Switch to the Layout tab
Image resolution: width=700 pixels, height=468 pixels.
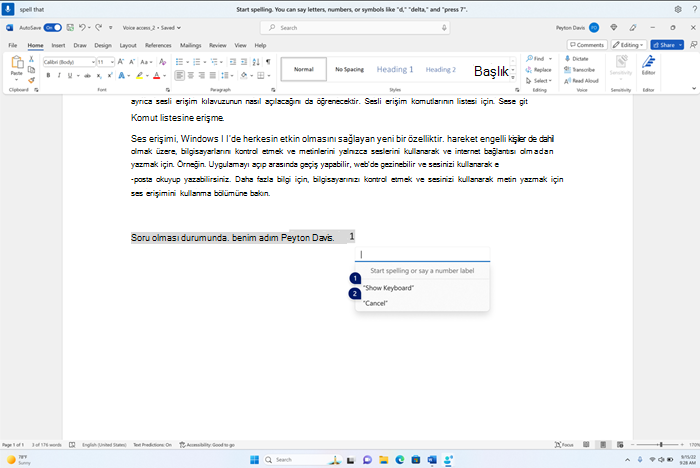(x=128, y=45)
